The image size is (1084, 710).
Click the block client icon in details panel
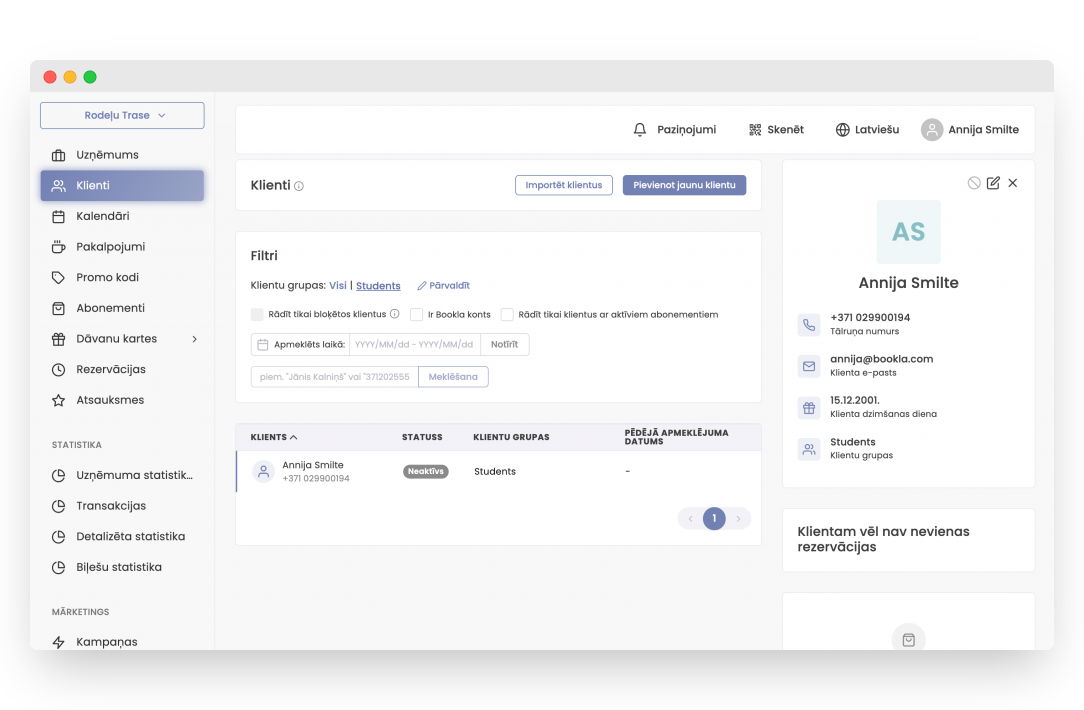[x=974, y=183]
